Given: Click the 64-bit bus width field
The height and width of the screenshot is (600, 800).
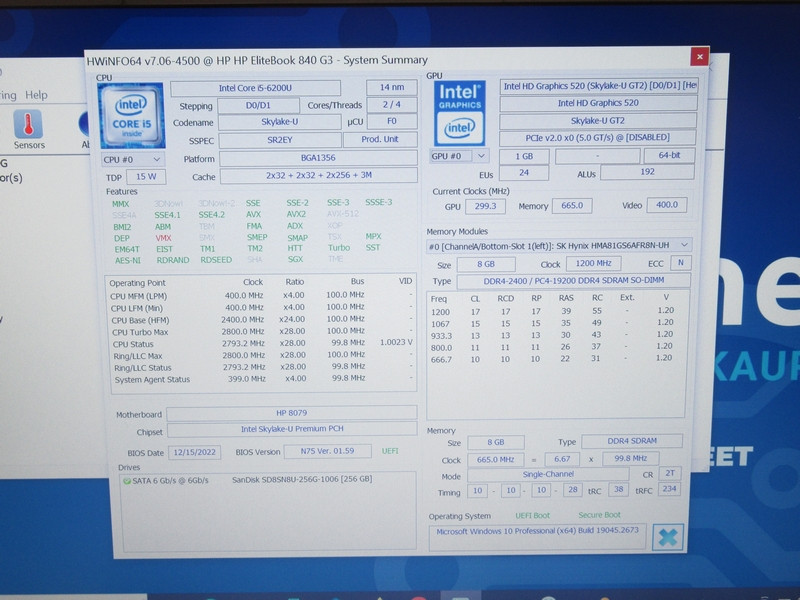Looking at the screenshot, I should 669,155.
